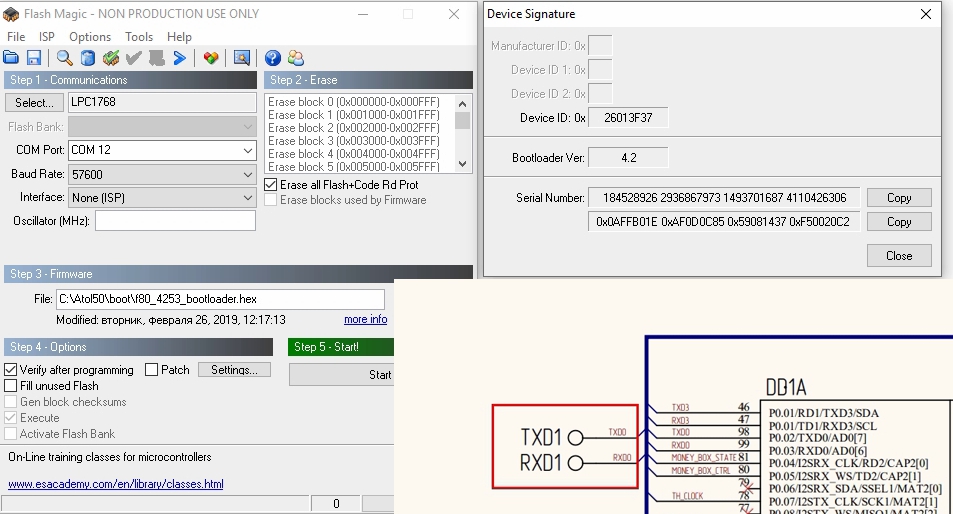Click the Open file folder toolbar icon
Screen dimensions: 953x514
click(11, 58)
